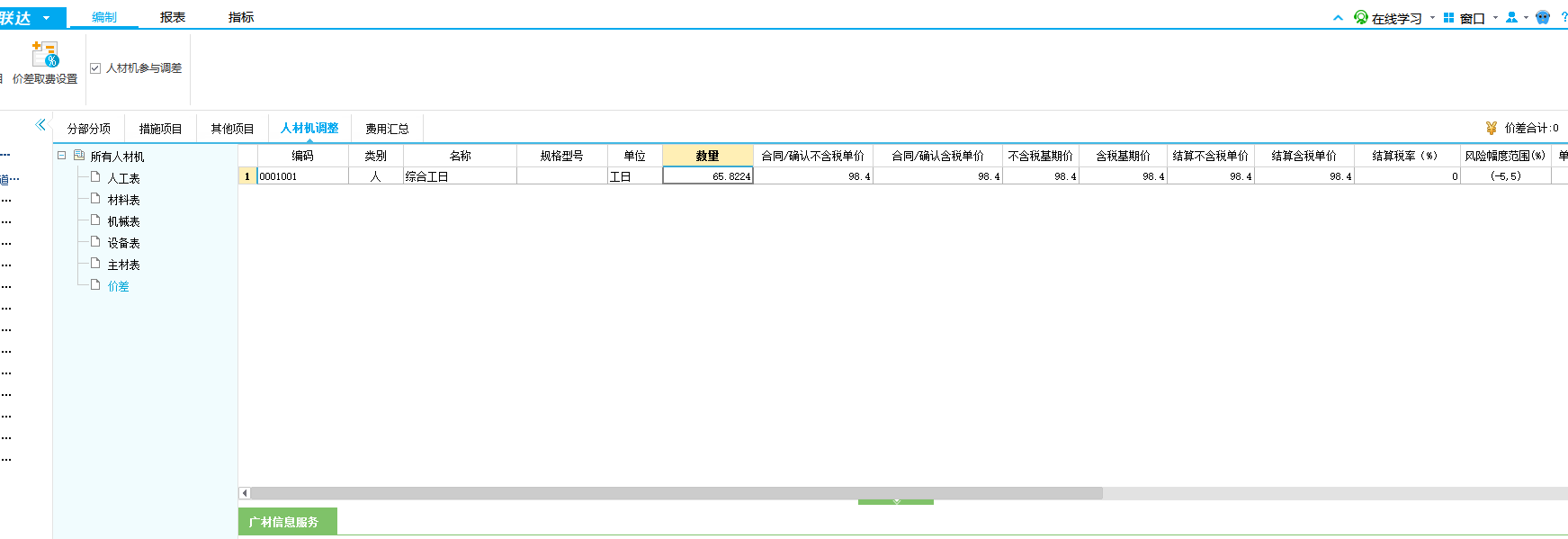Image resolution: width=1568 pixels, height=539 pixels.
Task: Open 价差取费设置 tool icon
Action: pyautogui.click(x=45, y=55)
